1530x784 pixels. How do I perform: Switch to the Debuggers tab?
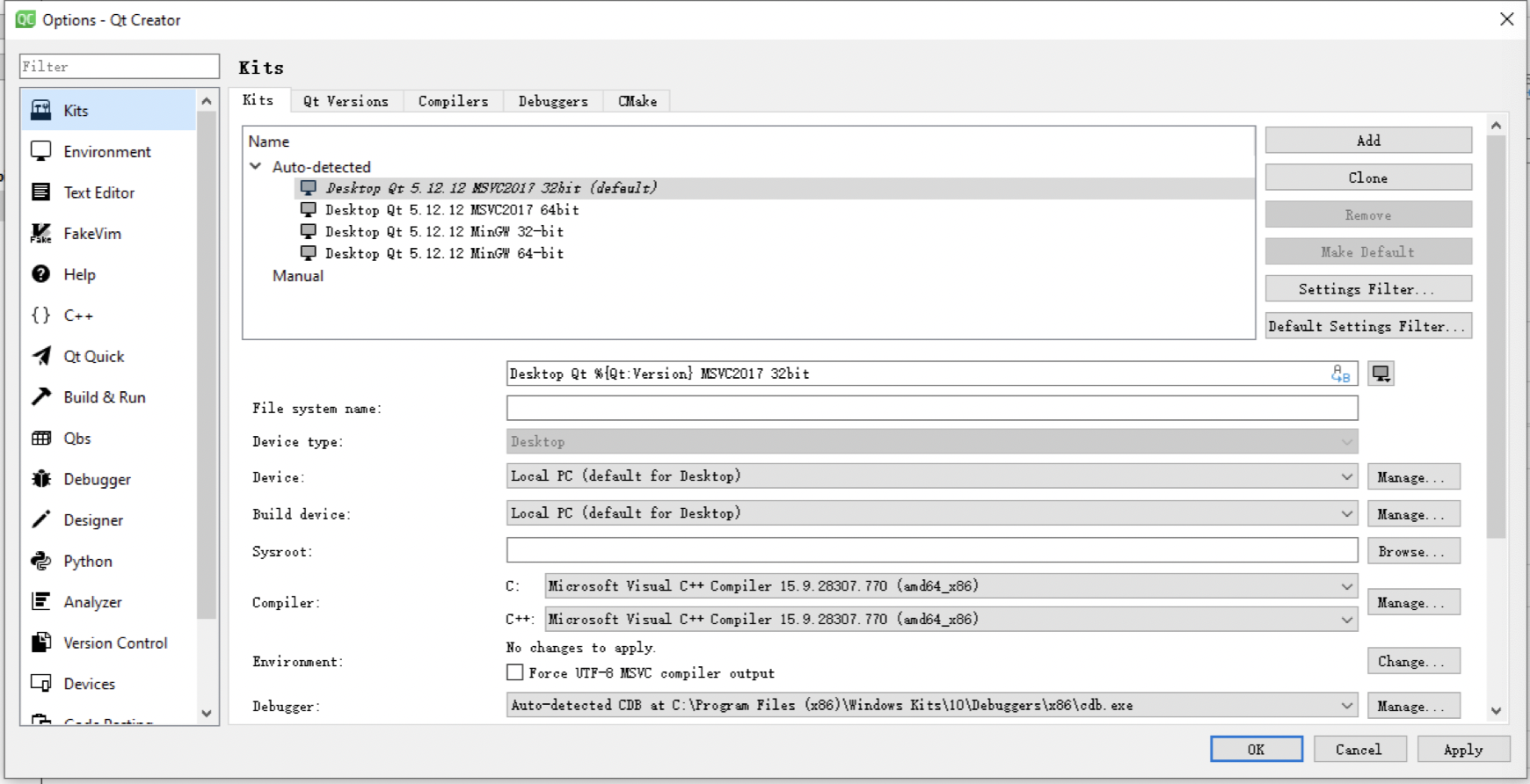(x=553, y=101)
